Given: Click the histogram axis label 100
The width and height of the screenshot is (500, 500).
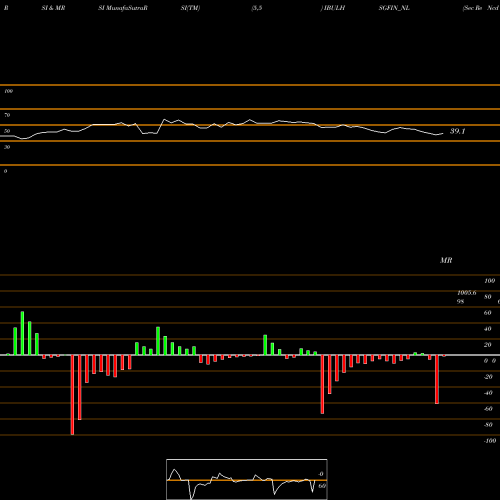Looking at the screenshot, I should tap(490, 281).
